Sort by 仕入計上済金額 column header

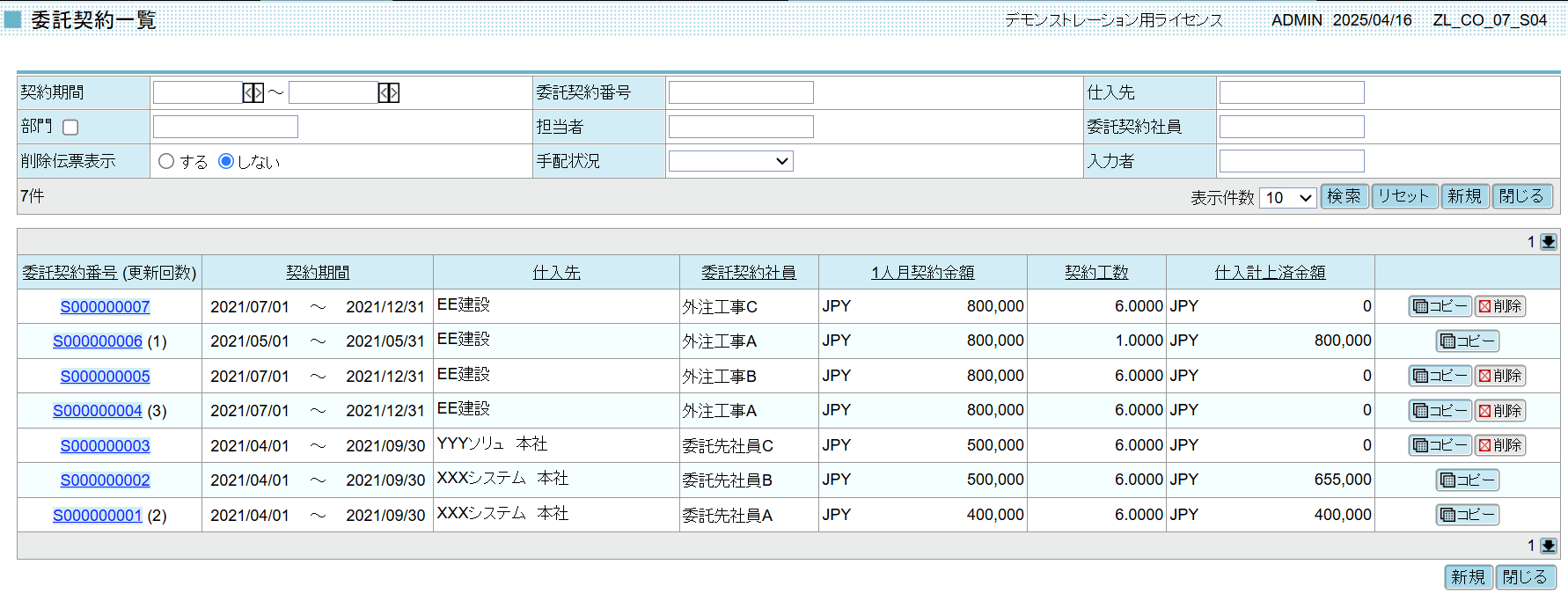(1270, 273)
